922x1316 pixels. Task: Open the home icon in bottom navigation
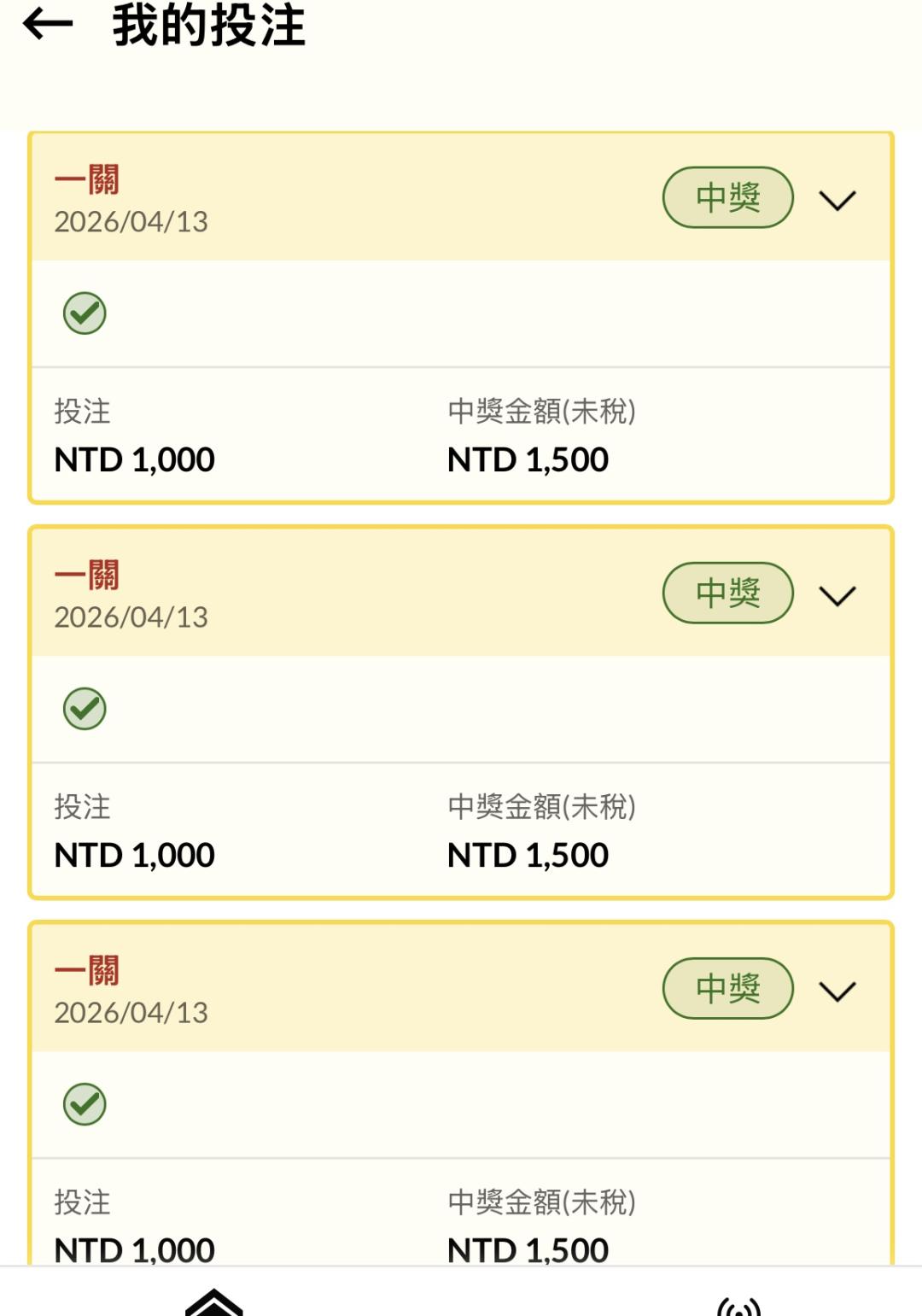[x=214, y=1303]
